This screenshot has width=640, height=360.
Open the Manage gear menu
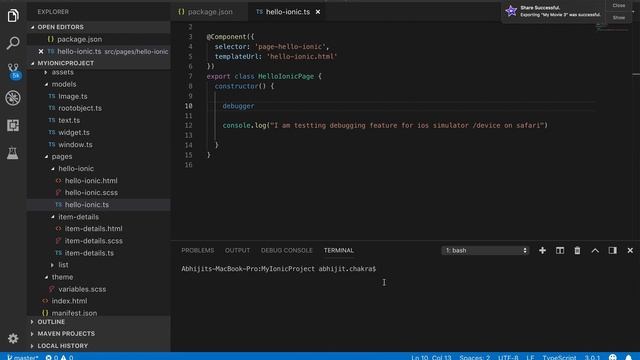click(x=13, y=338)
